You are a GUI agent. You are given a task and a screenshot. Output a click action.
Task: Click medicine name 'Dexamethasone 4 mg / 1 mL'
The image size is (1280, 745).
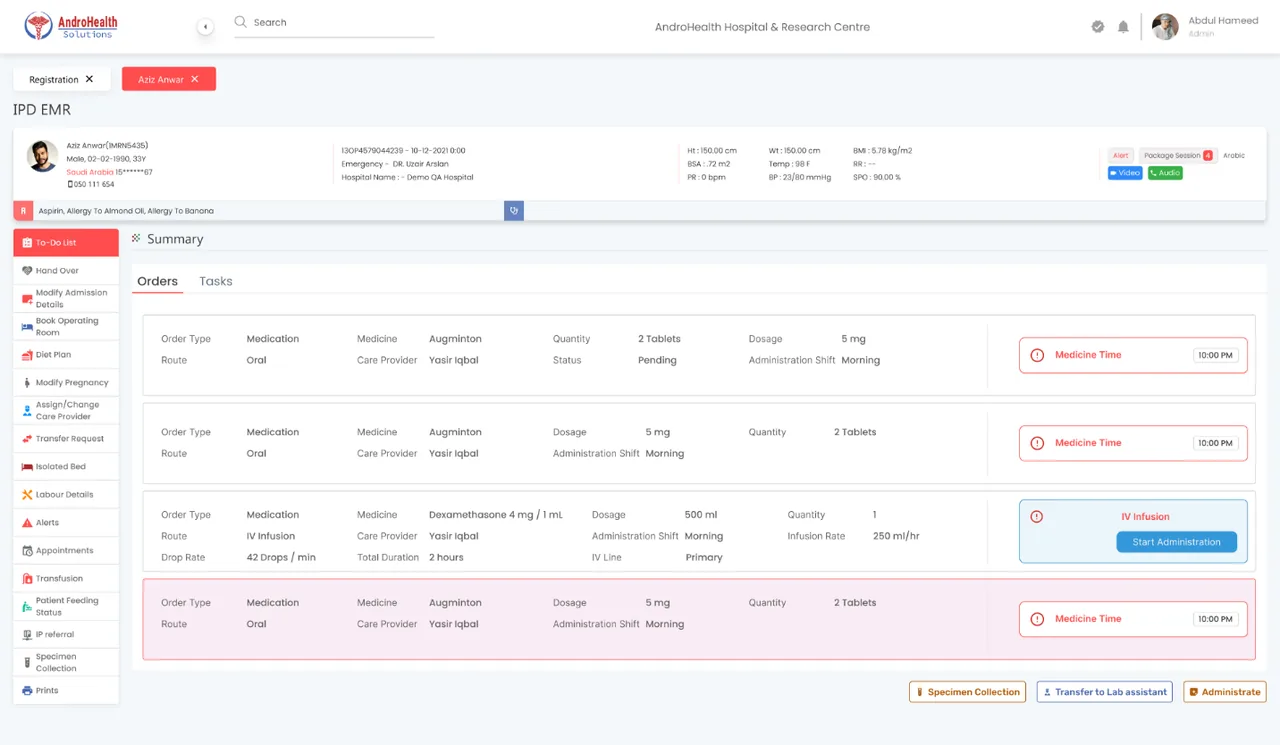coord(496,515)
